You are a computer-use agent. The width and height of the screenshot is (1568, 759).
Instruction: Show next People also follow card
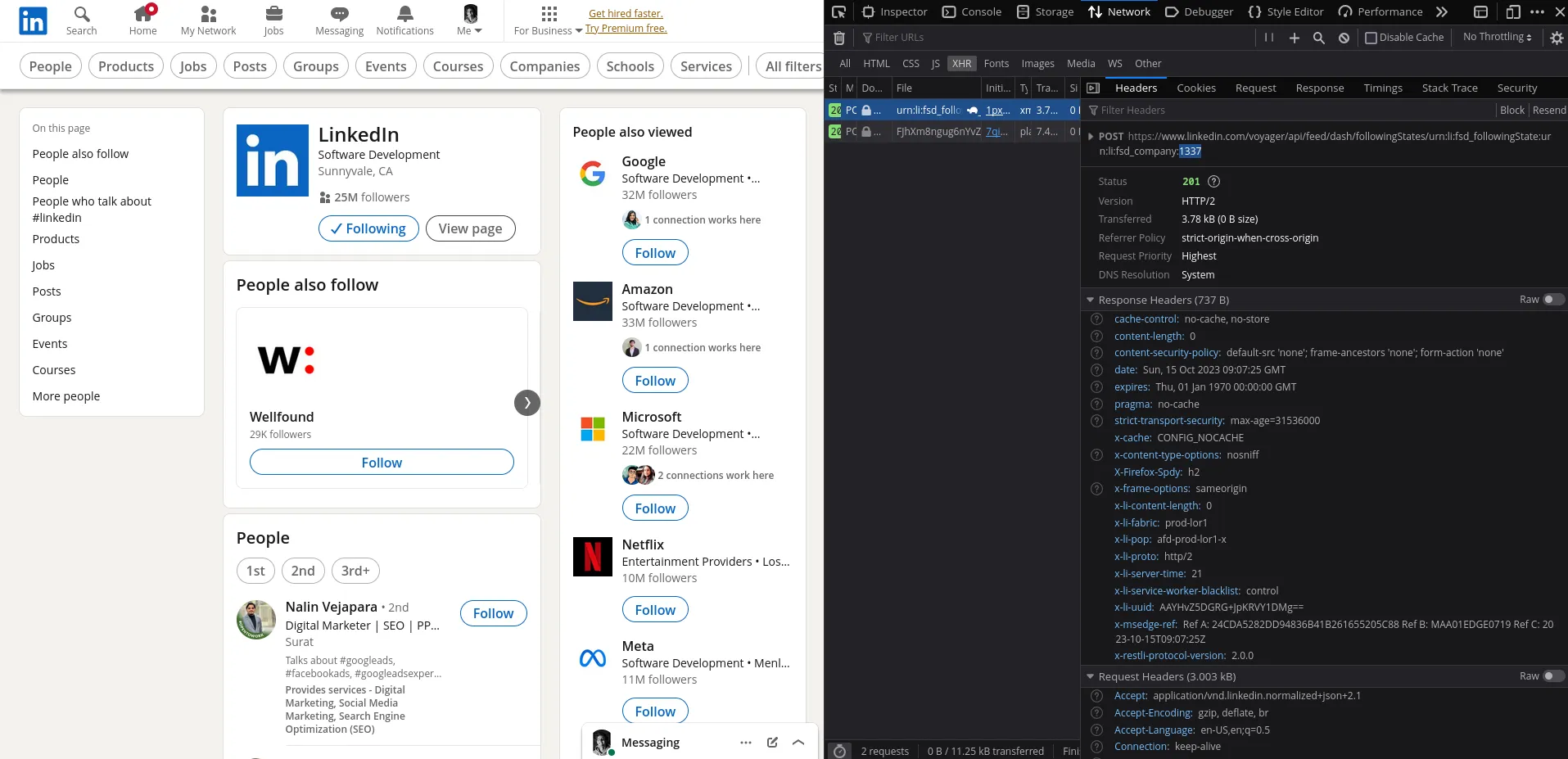click(527, 403)
